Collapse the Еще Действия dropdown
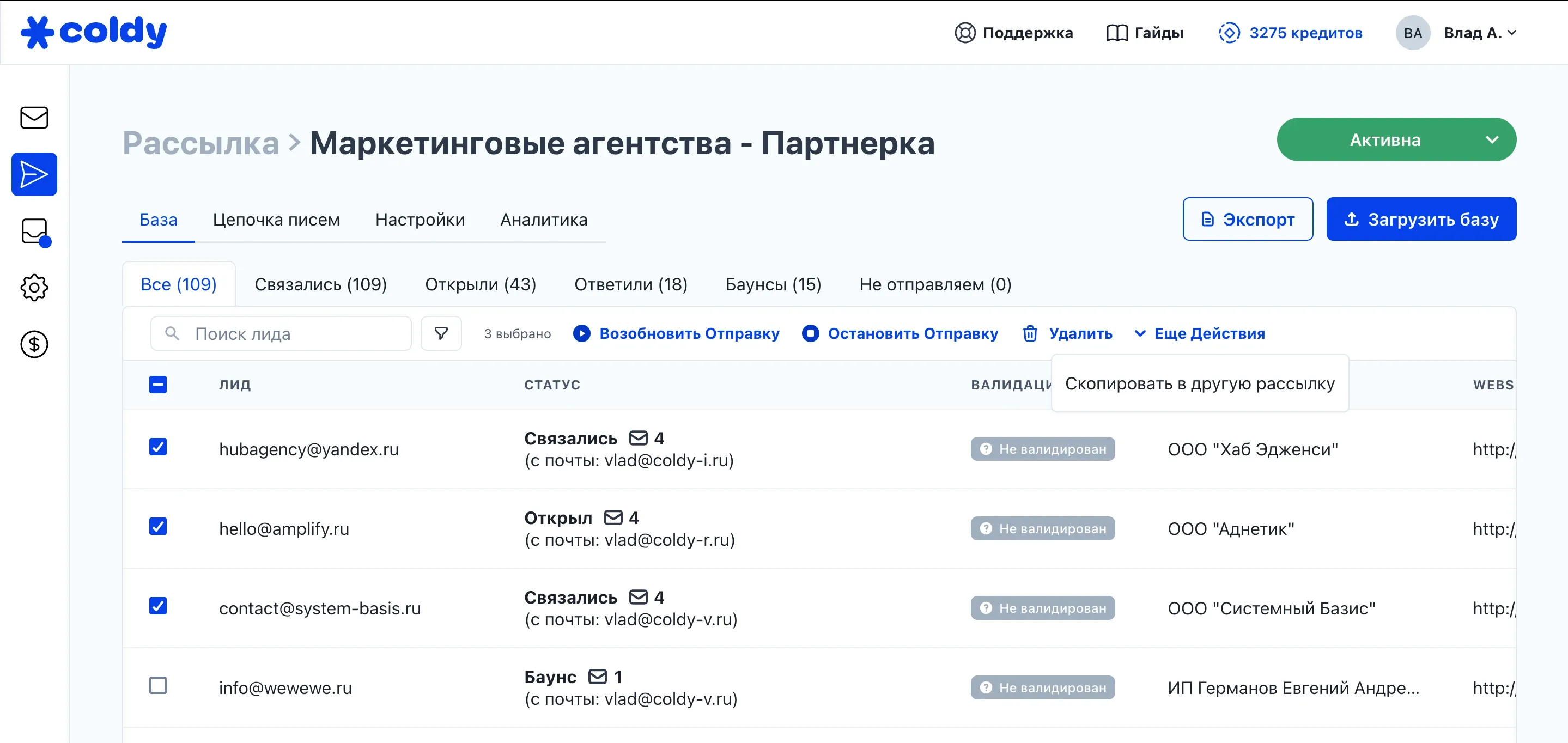This screenshot has width=1568, height=743. pyautogui.click(x=1200, y=333)
